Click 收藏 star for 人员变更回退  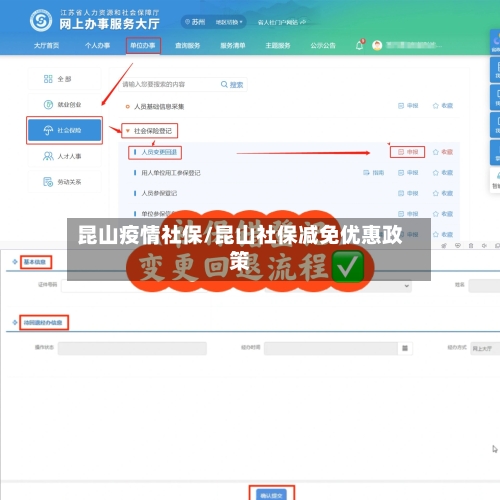pyautogui.click(x=443, y=152)
